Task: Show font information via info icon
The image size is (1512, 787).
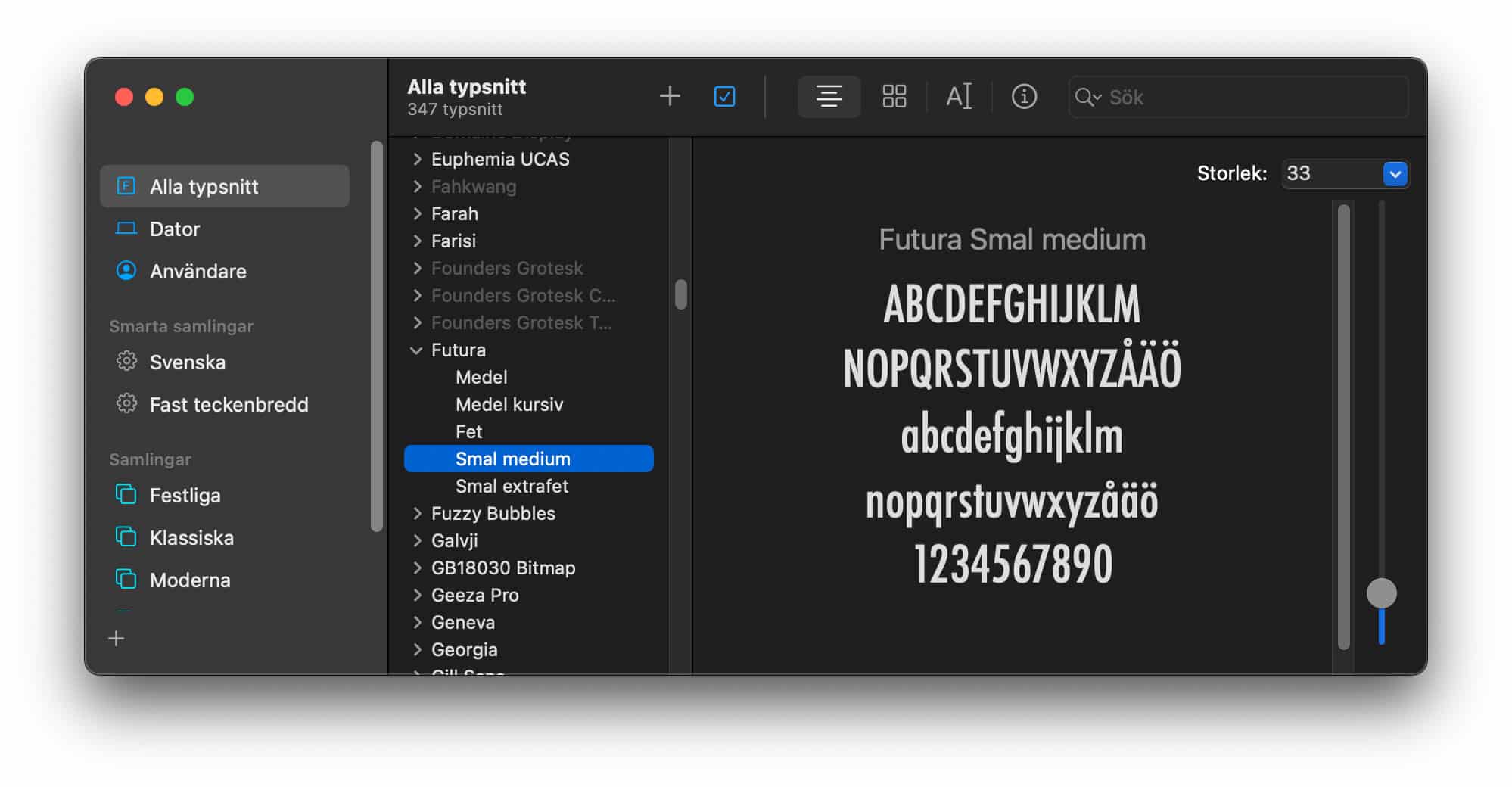Action: click(x=1024, y=96)
